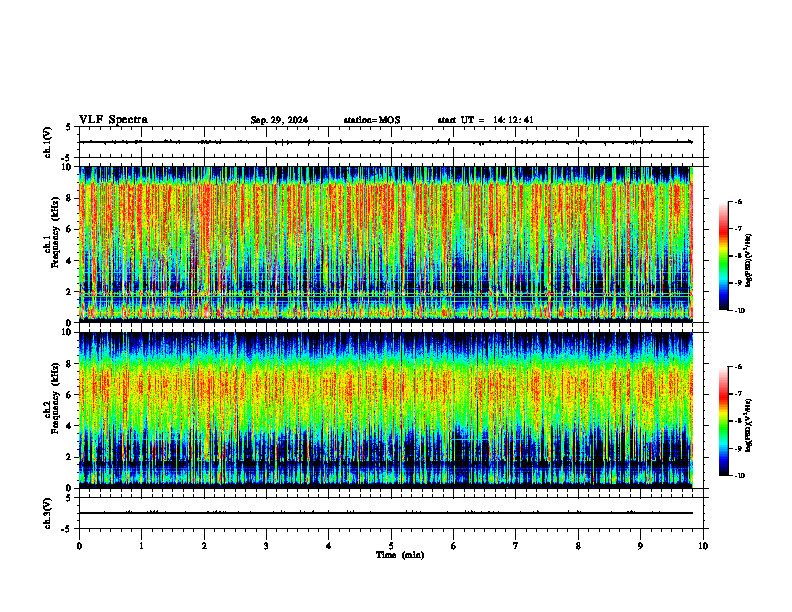Click the 'Time (min)' axis label
The image size is (792, 612).
coord(400,555)
